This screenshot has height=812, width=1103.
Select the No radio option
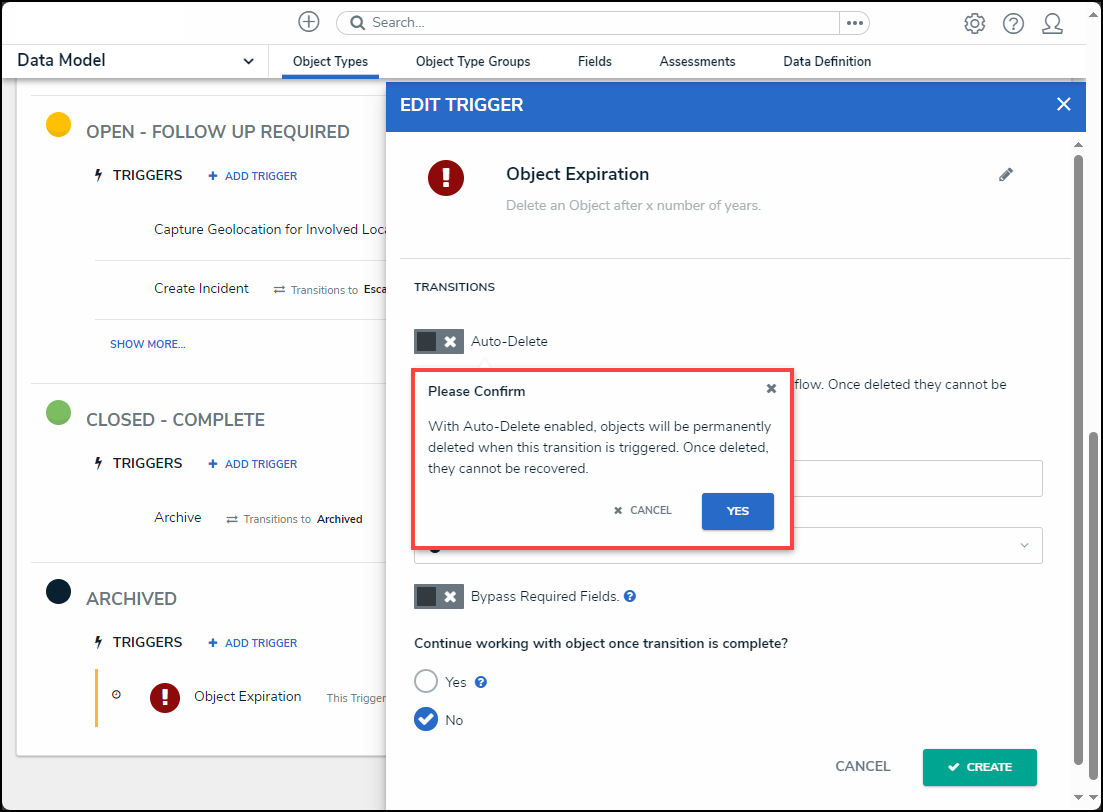426,720
